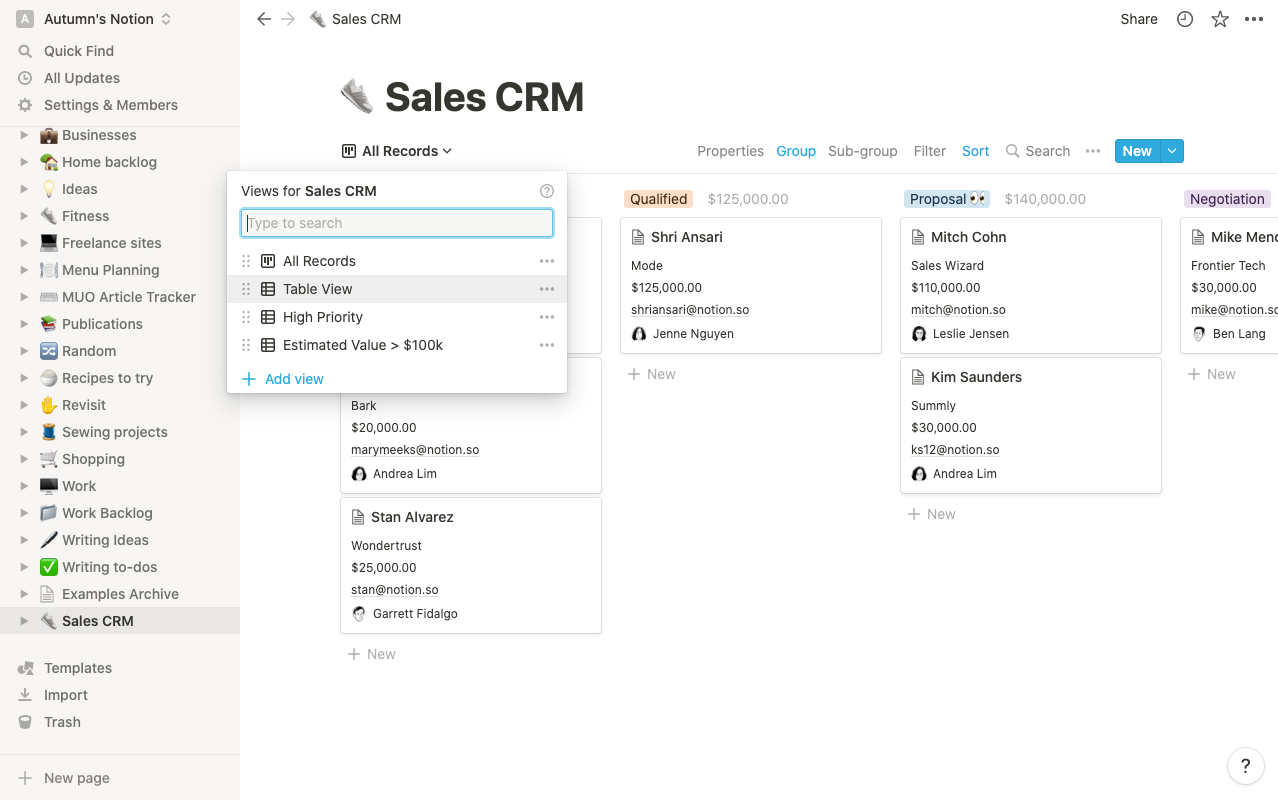Viewport: 1278px width, 800px height.
Task: Click the workspace avatar letter A
Action: (25, 19)
